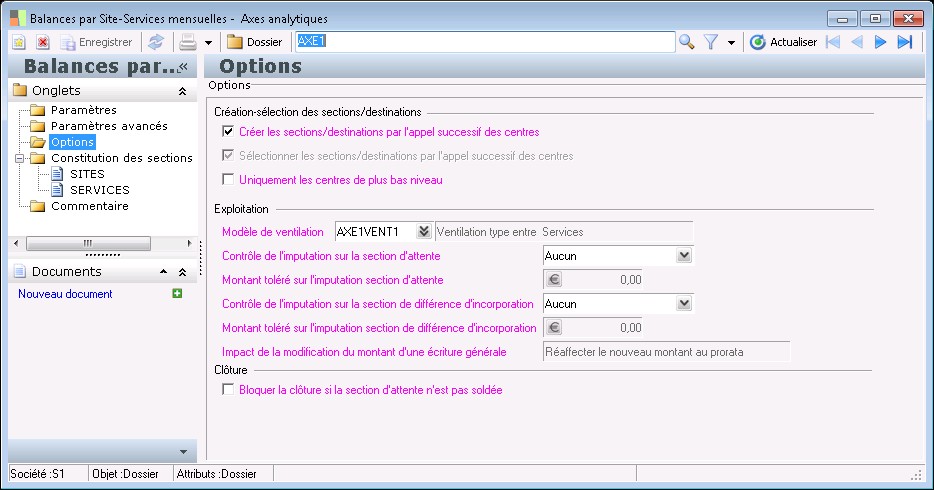Click the Attributs :Dossier status entry
This screenshot has height=490, width=934.
click(216, 474)
